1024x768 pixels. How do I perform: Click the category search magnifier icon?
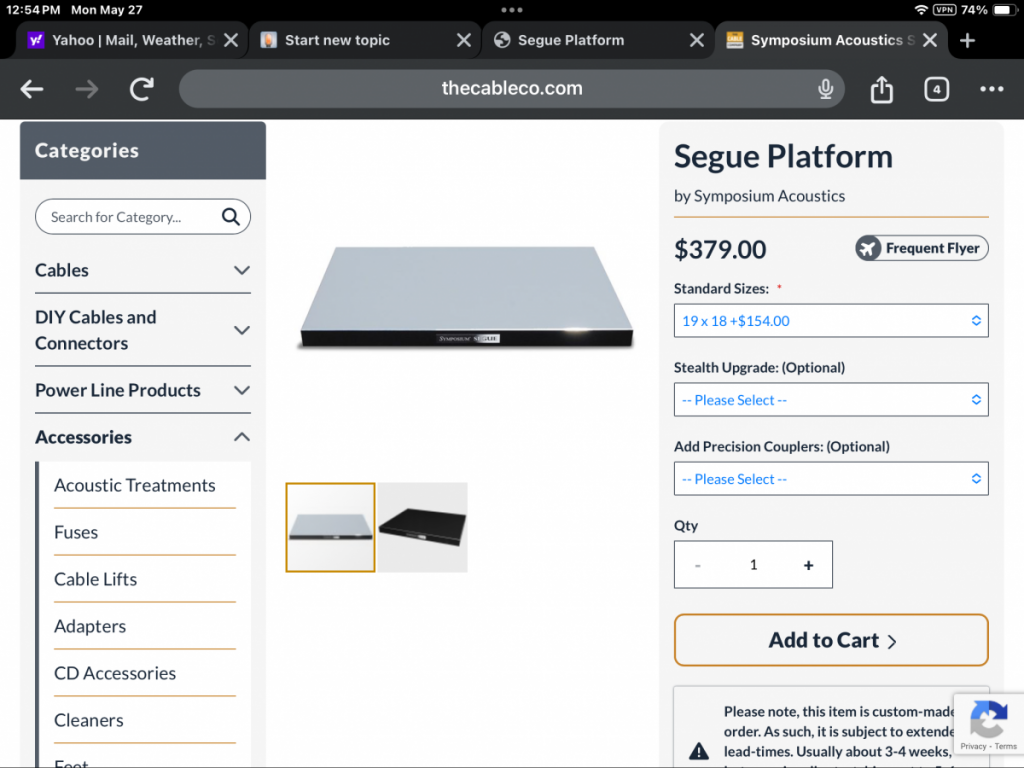(x=231, y=217)
